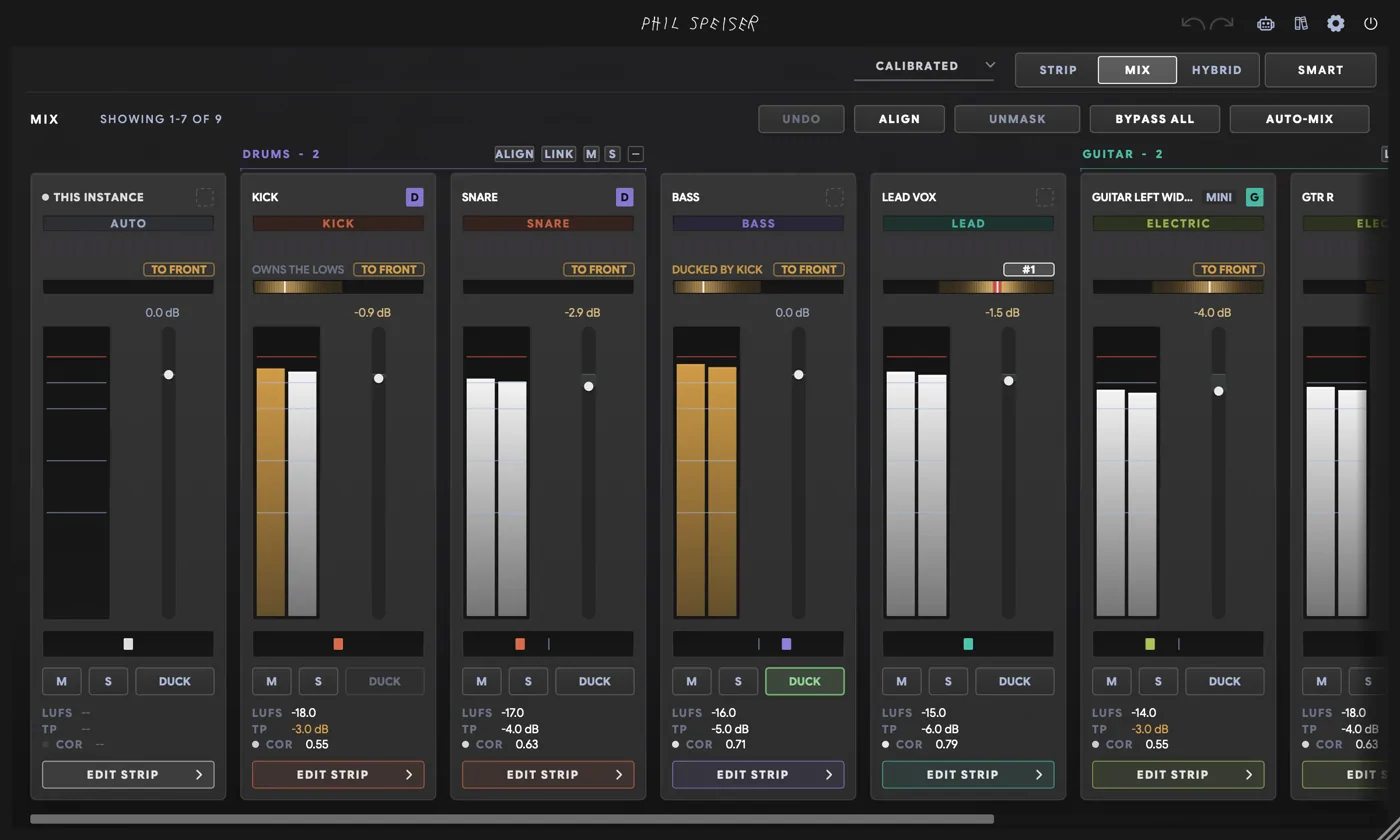This screenshot has width=1400, height=840.
Task: Enable DUCK on the Snare strip
Action: click(x=595, y=681)
